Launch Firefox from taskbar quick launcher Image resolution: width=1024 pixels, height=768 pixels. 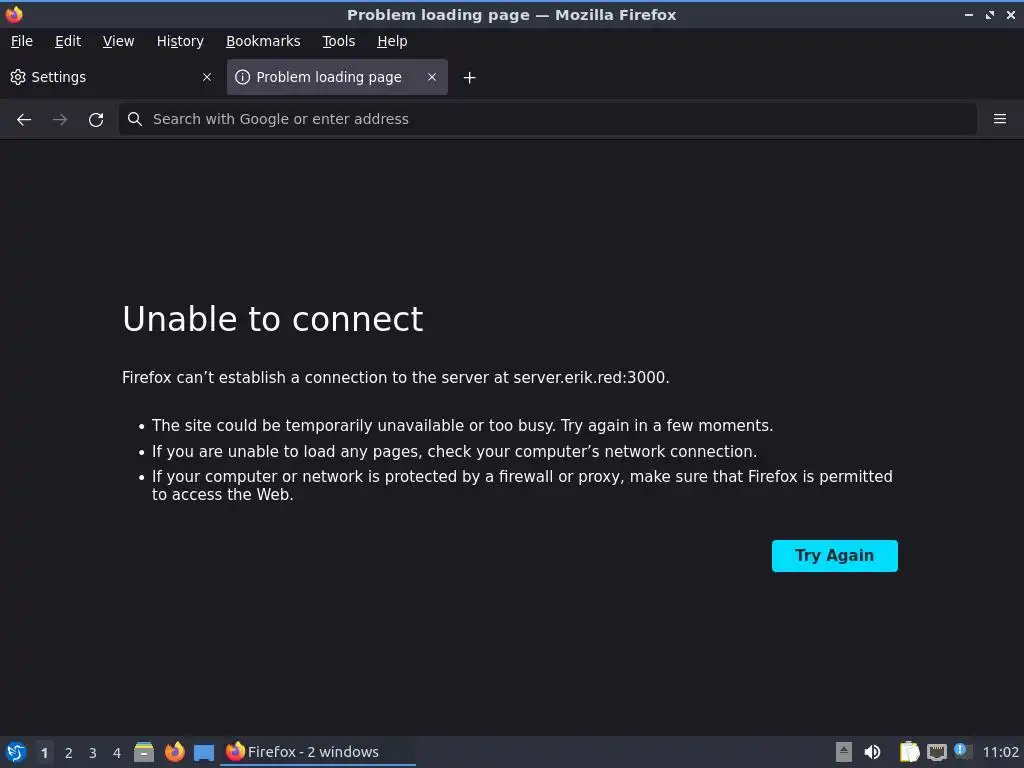tap(174, 752)
